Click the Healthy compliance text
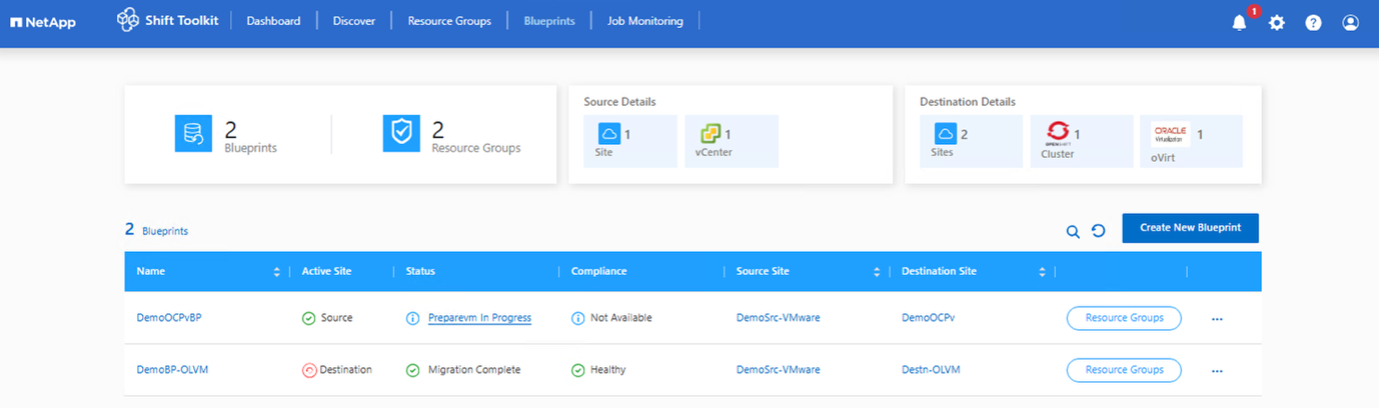The height and width of the screenshot is (412, 1384). click(x=610, y=371)
